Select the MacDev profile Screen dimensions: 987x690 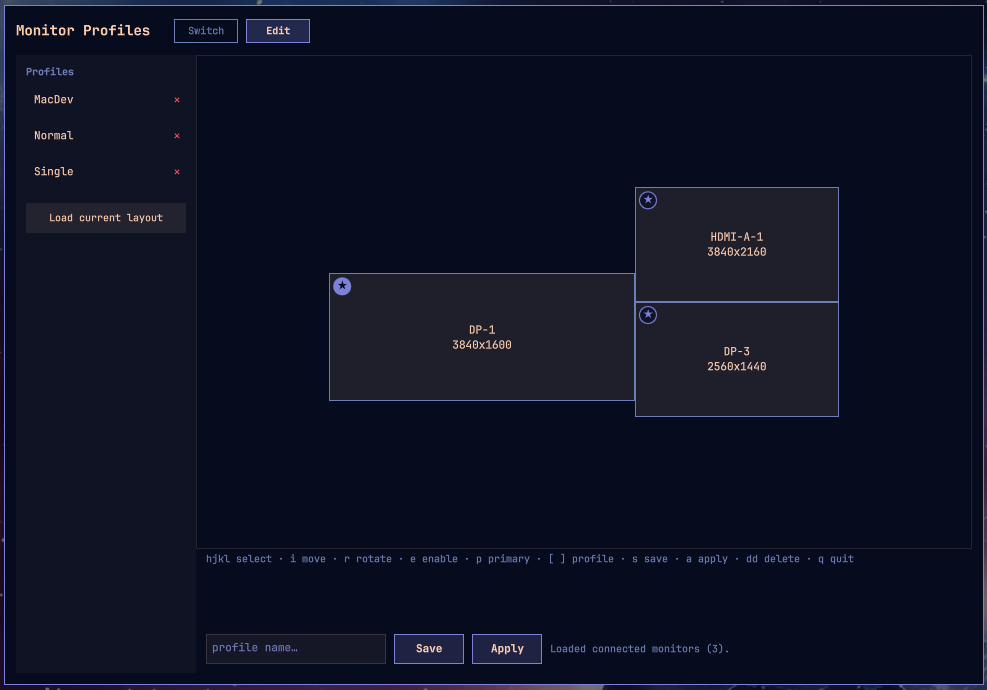tap(106, 99)
